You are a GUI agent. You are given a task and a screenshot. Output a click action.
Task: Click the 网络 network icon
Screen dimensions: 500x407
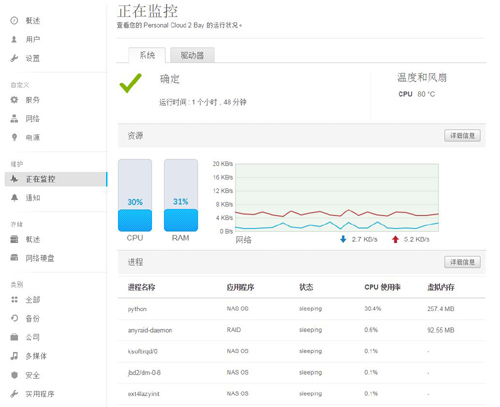point(14,118)
